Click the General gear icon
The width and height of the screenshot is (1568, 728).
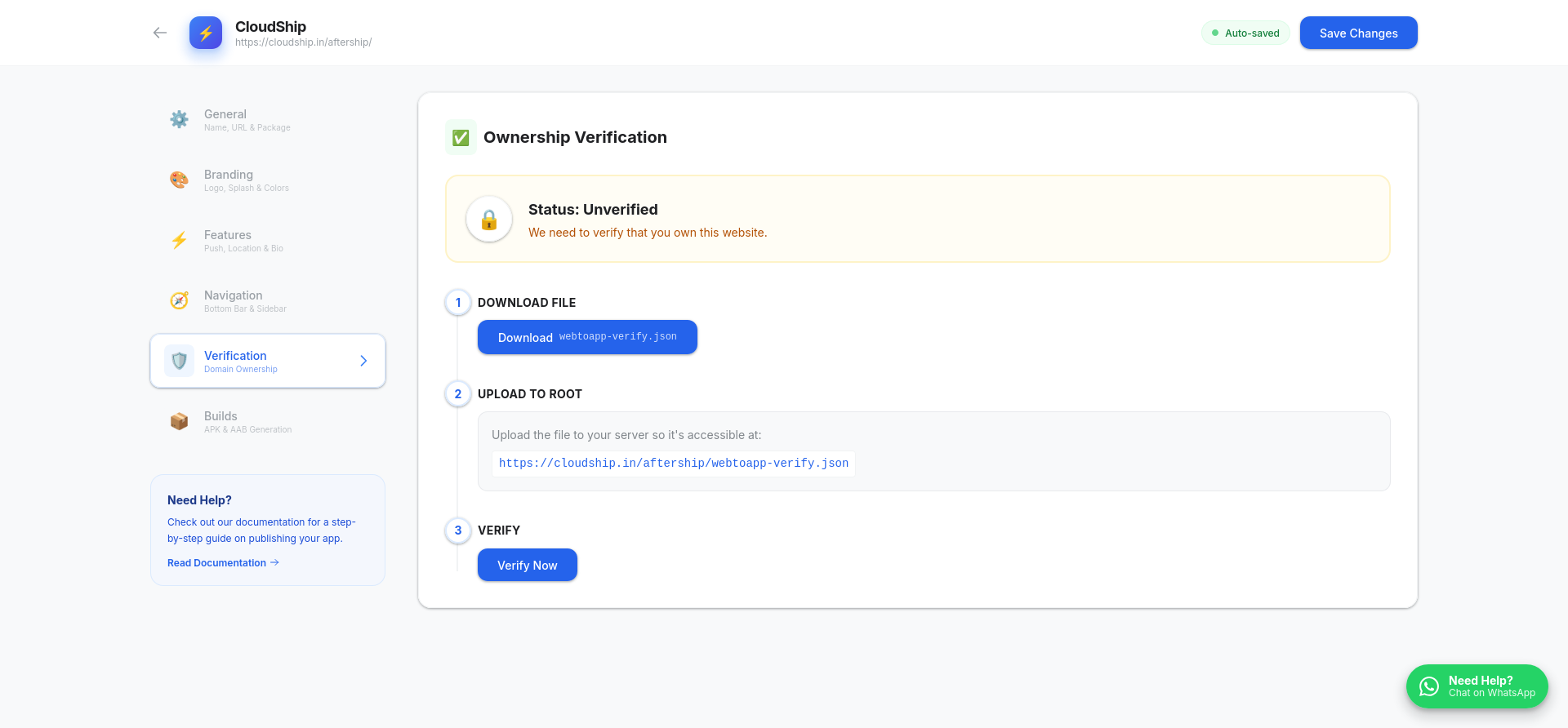click(179, 119)
